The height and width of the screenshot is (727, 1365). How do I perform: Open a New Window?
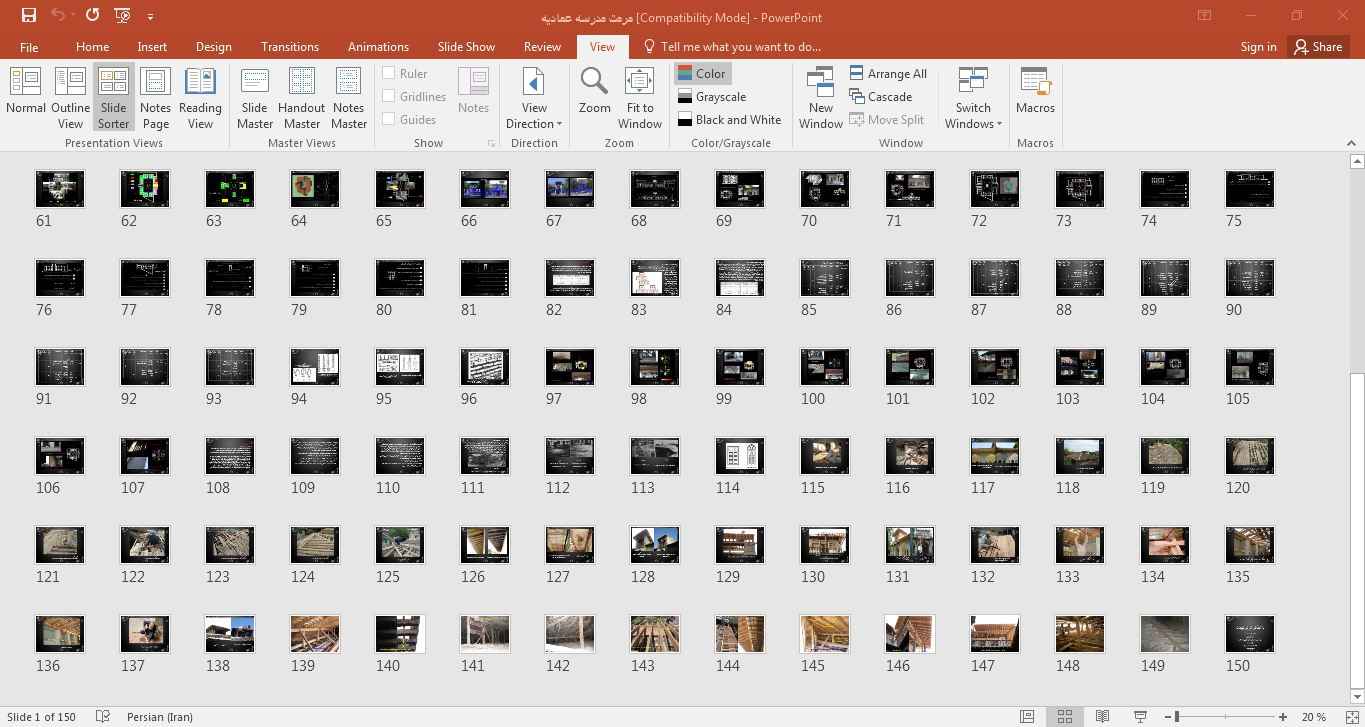[x=820, y=96]
